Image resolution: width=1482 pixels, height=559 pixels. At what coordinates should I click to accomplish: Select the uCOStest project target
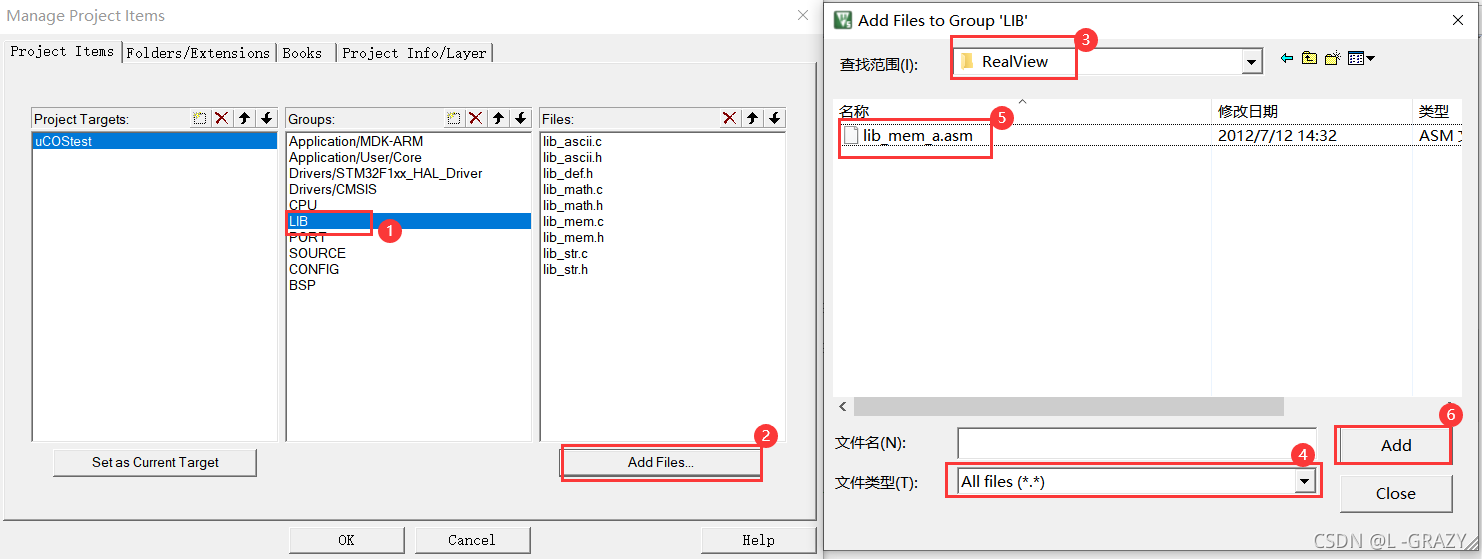(154, 141)
